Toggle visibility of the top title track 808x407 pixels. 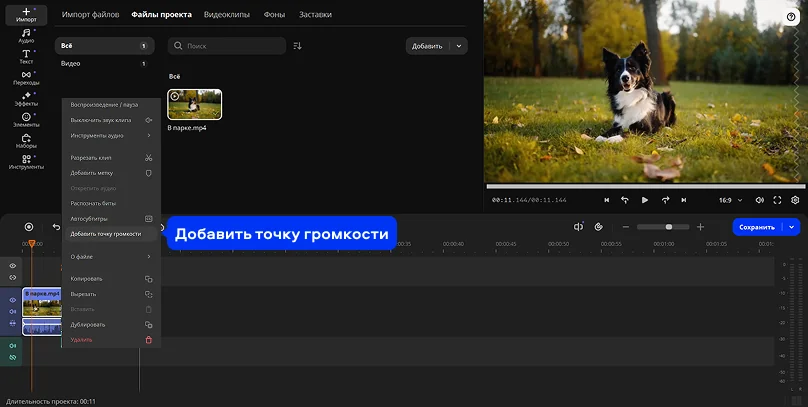(13, 266)
